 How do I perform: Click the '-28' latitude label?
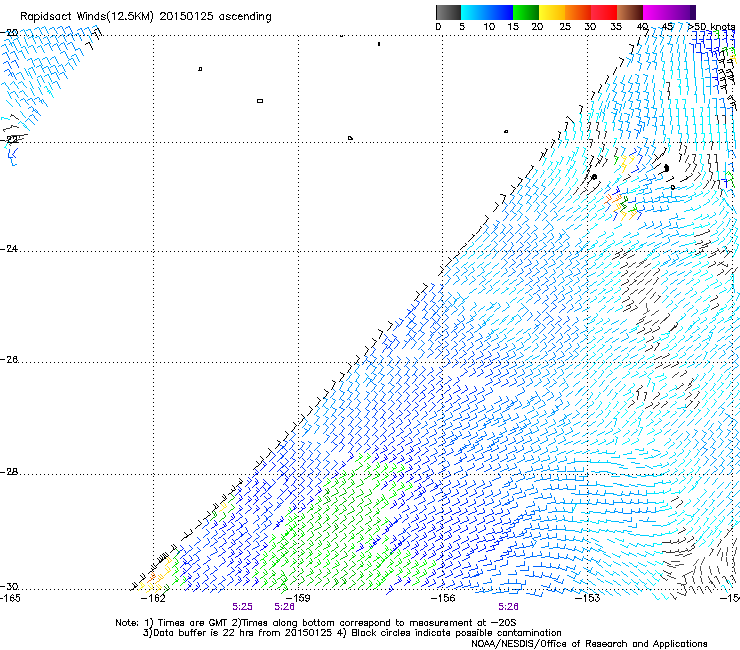pos(9,472)
